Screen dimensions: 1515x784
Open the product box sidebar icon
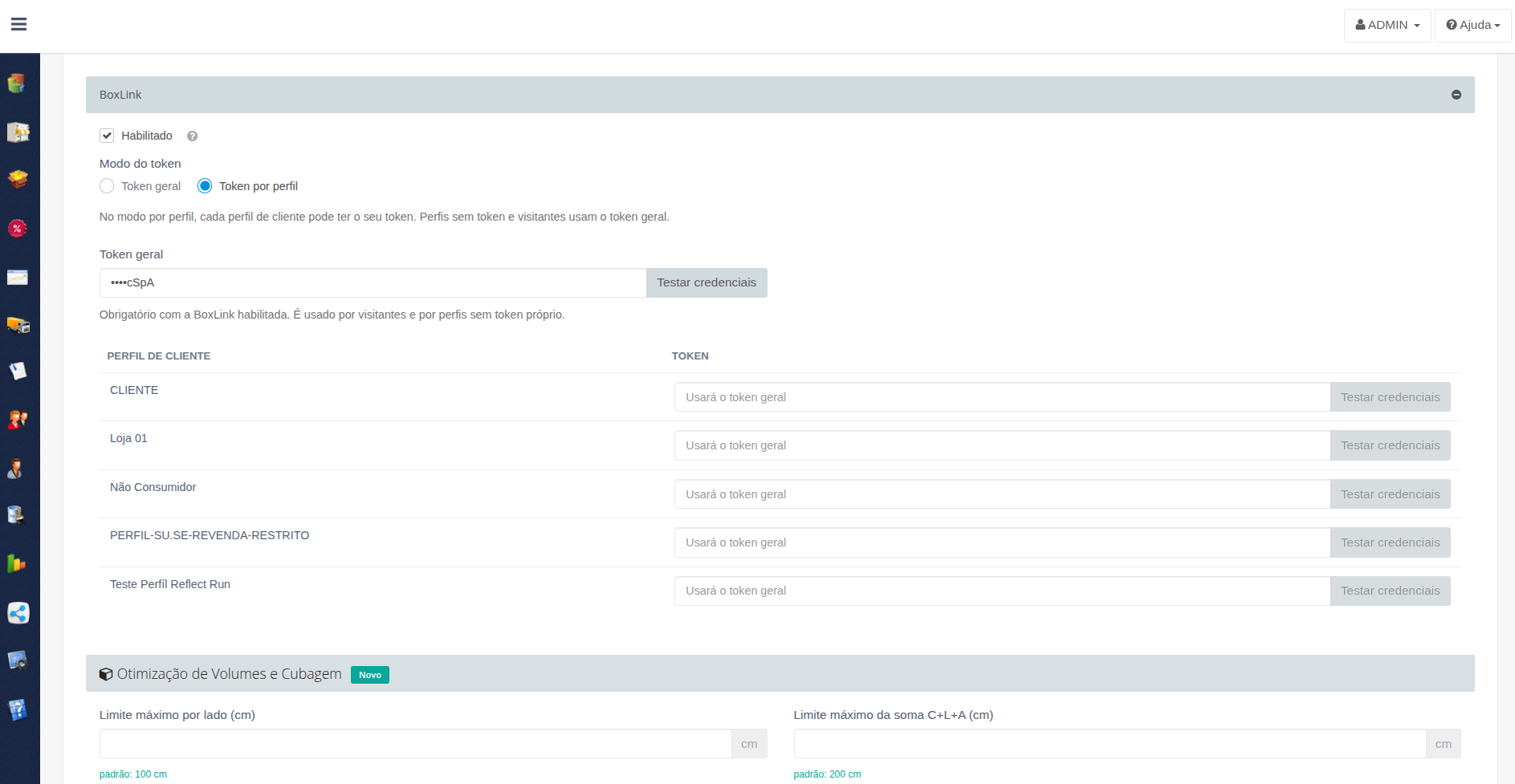(18, 179)
